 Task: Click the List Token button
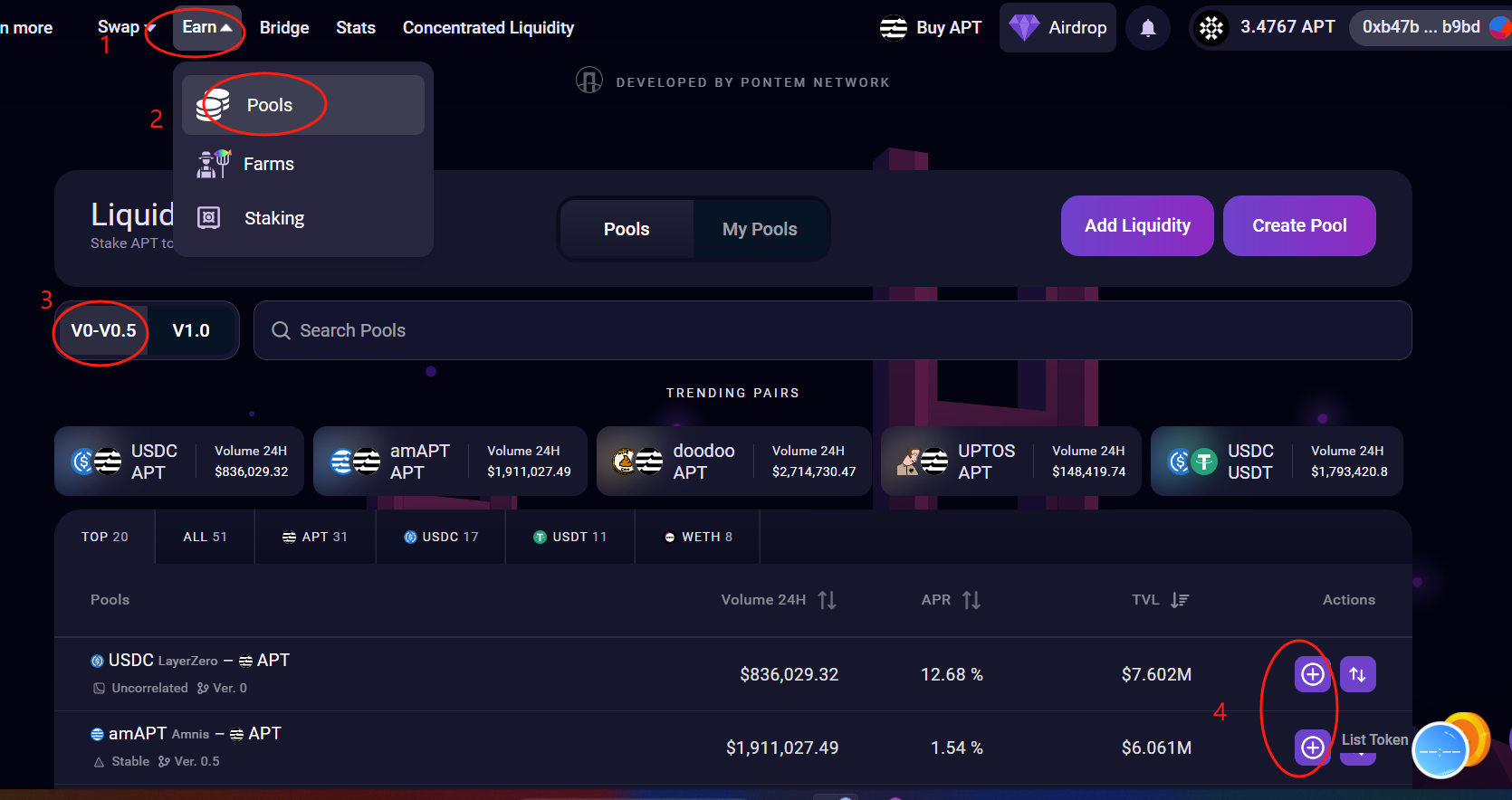pyautogui.click(x=1374, y=739)
